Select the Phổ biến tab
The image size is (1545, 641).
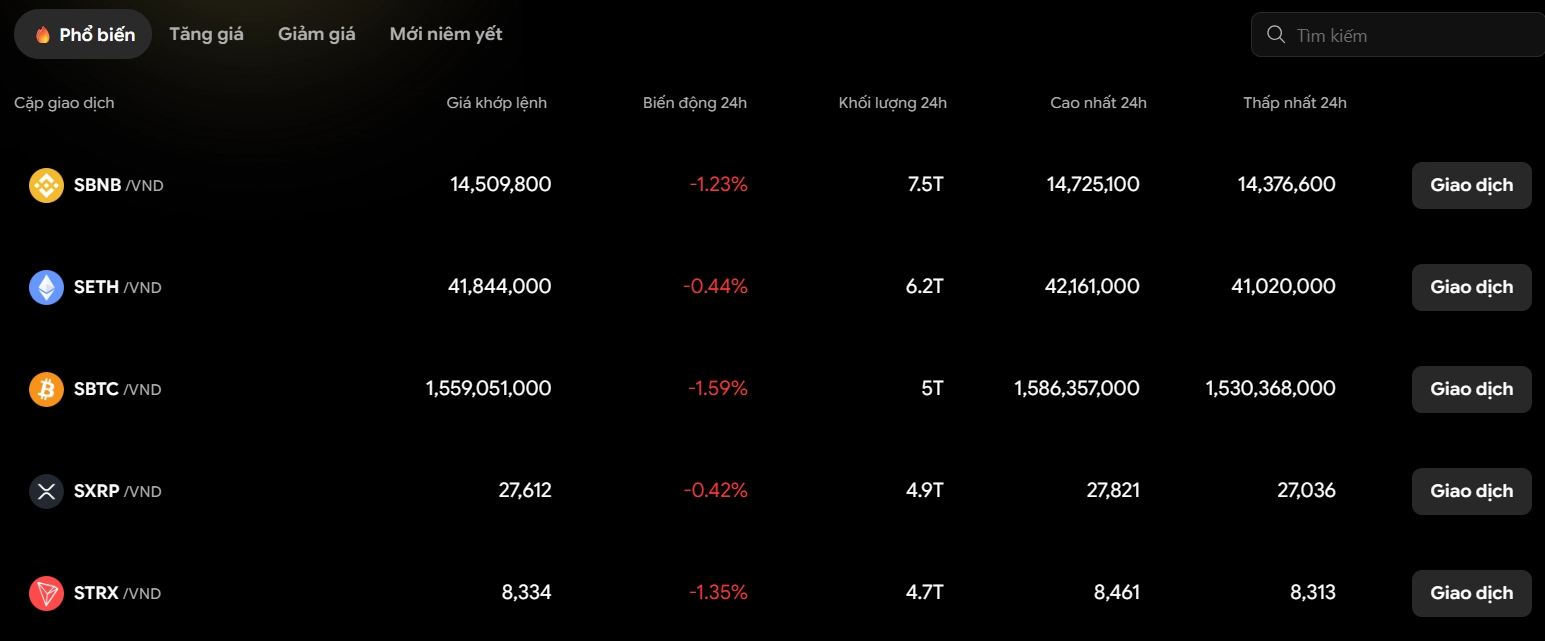pyautogui.click(x=83, y=34)
